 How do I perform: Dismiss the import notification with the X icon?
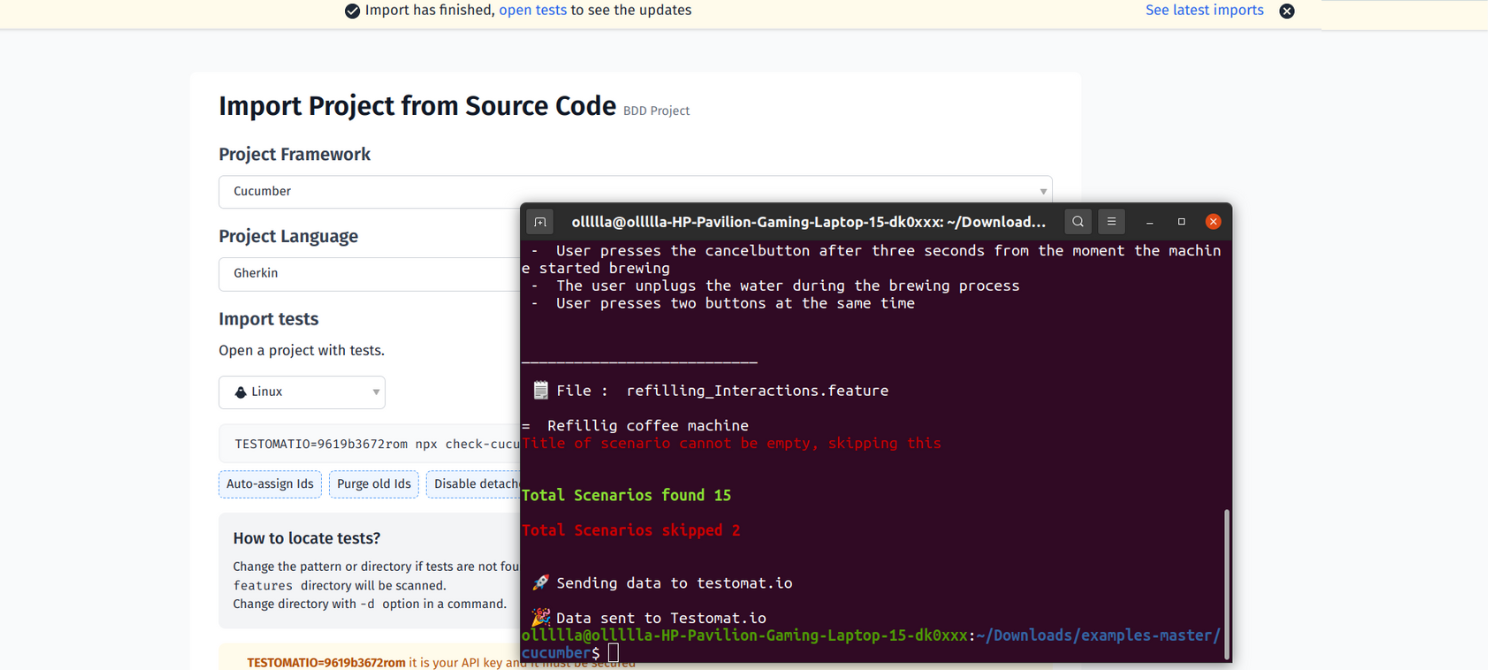pos(1287,10)
